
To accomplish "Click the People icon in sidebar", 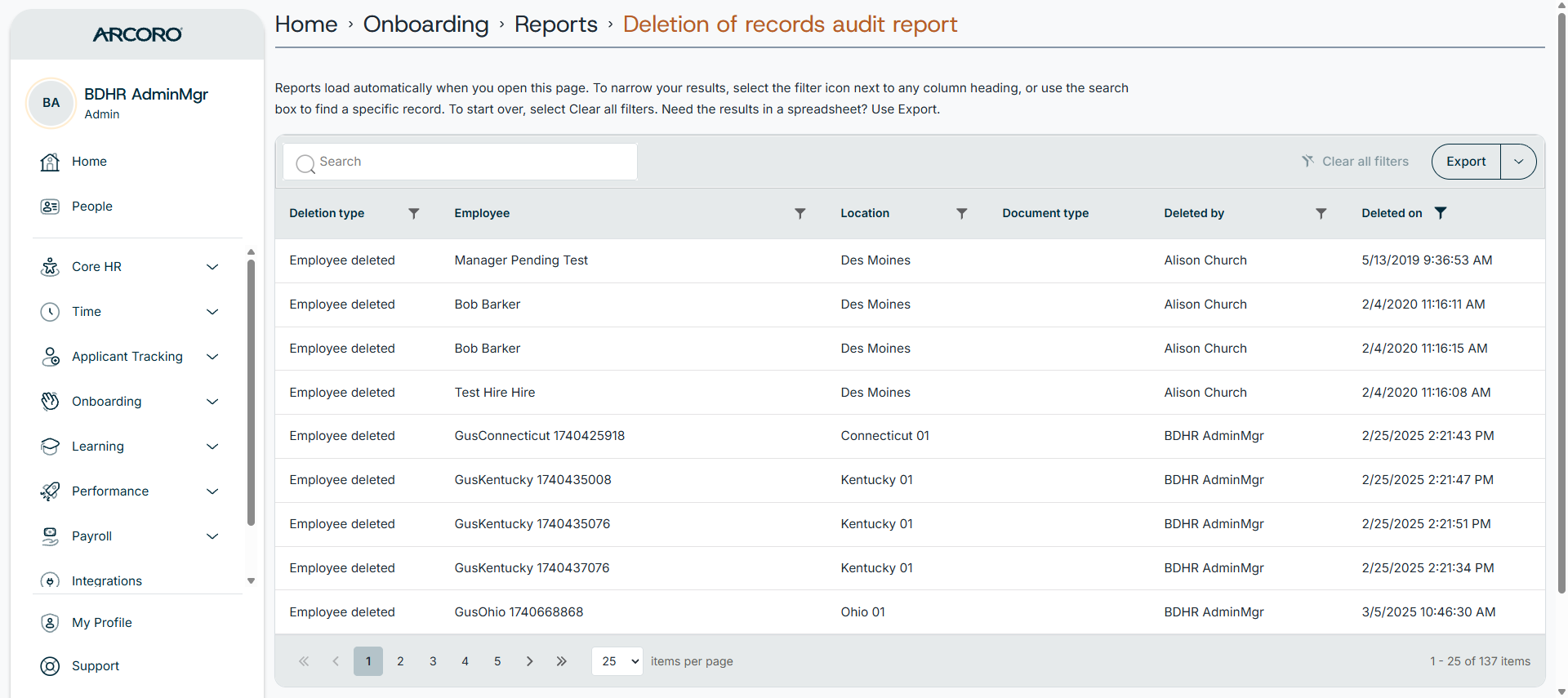I will [x=50, y=207].
